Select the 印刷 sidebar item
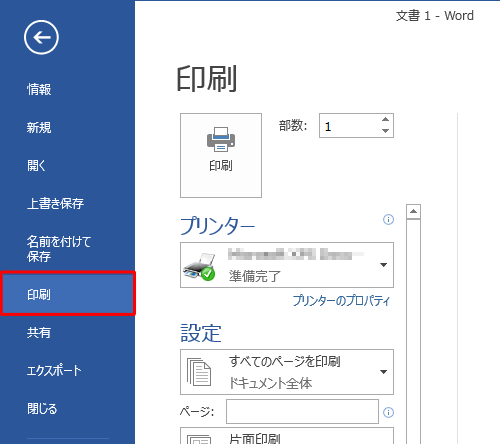500x444 pixels. 68,294
